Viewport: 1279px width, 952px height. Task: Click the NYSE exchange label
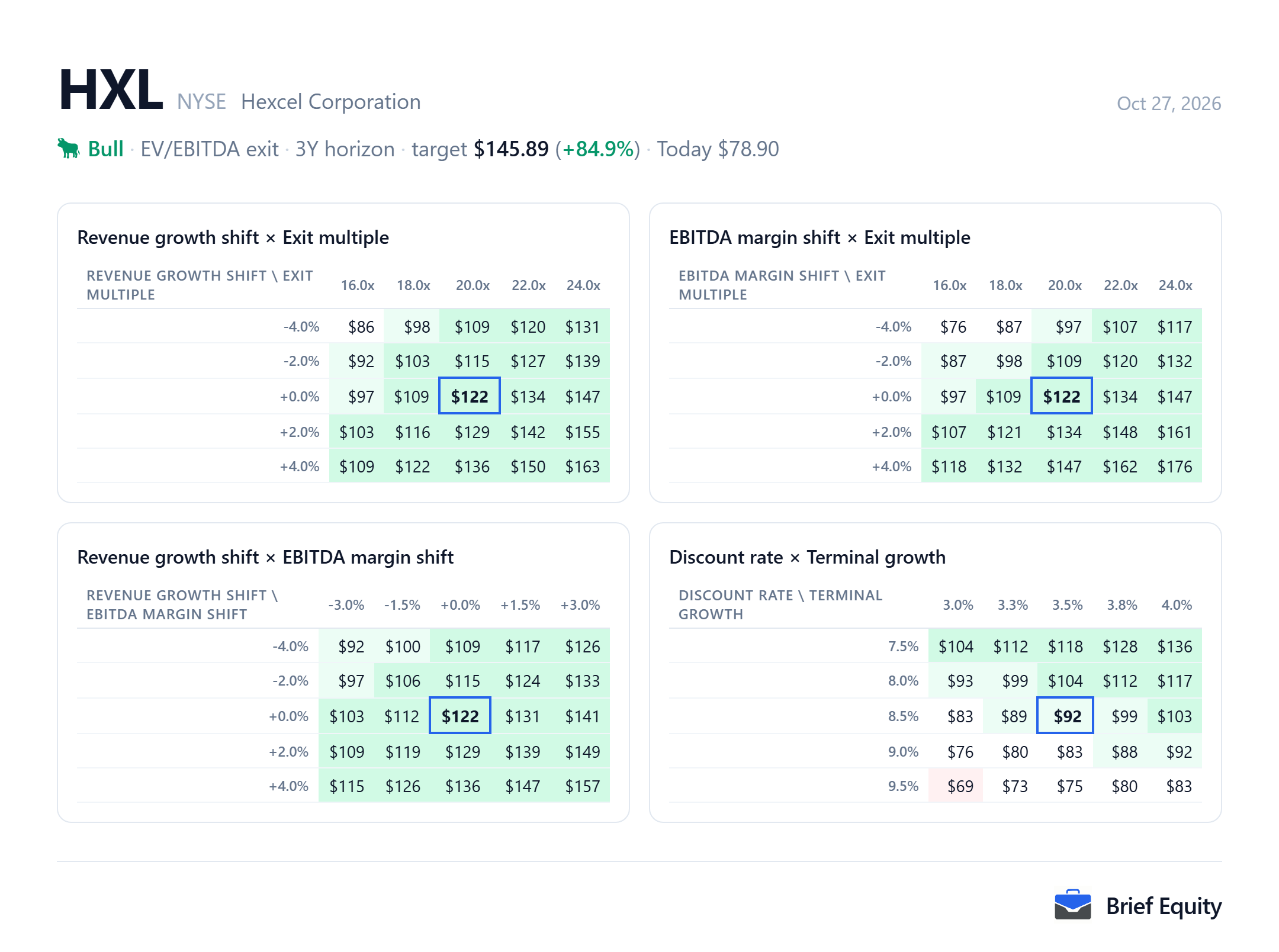click(201, 102)
